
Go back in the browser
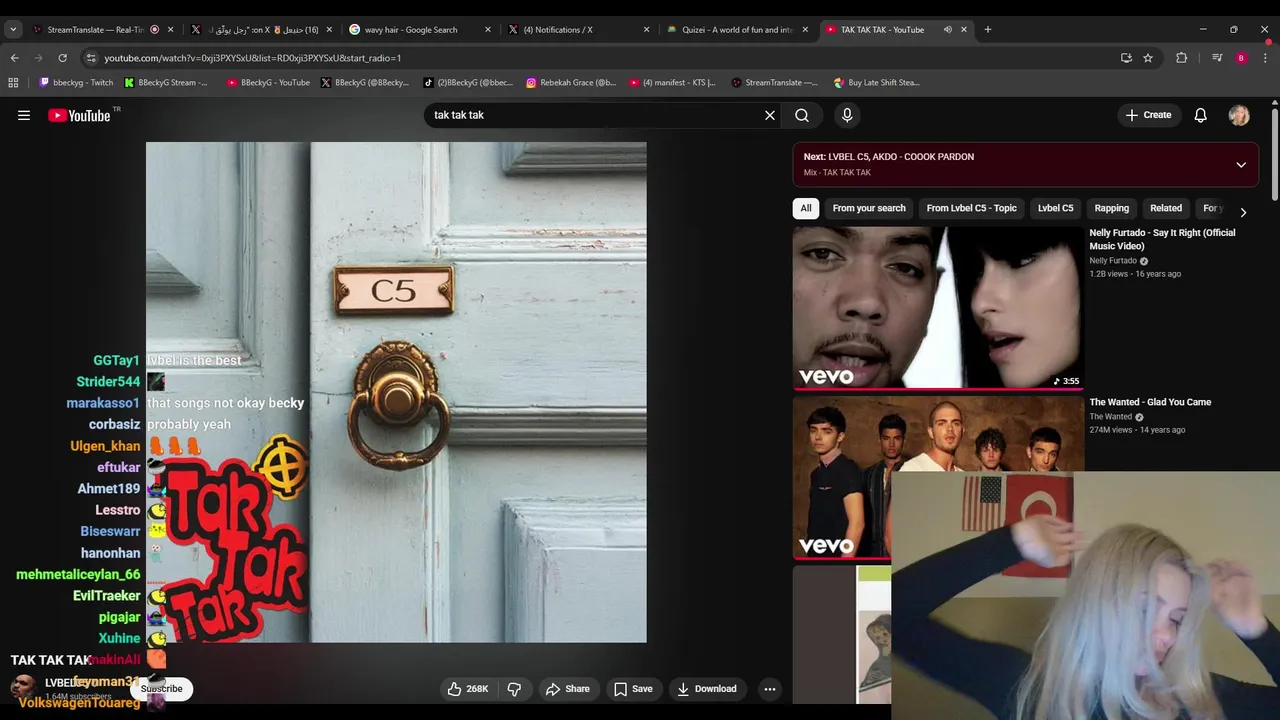tap(15, 58)
